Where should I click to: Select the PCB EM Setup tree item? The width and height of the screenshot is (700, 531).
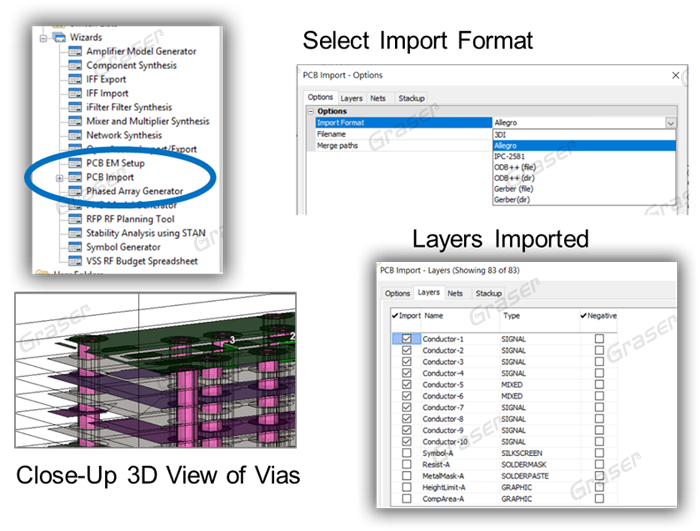click(115, 163)
